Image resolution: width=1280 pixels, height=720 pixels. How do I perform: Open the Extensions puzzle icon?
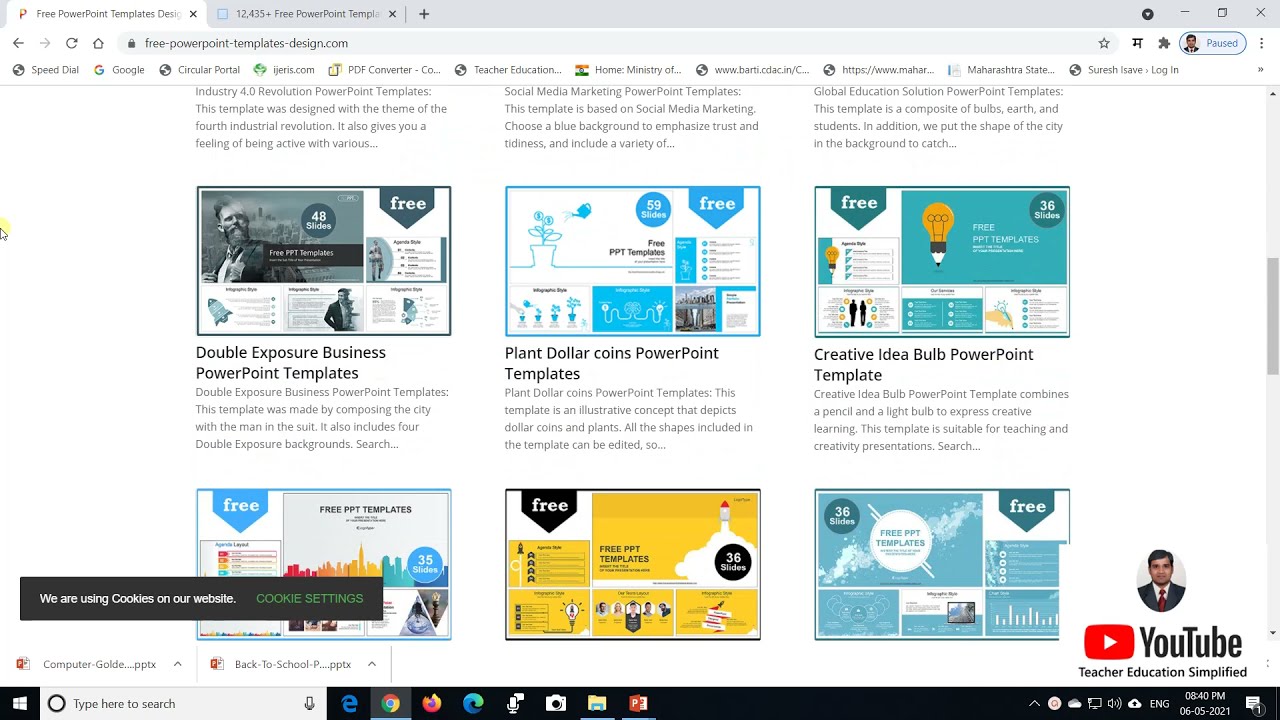click(1164, 43)
